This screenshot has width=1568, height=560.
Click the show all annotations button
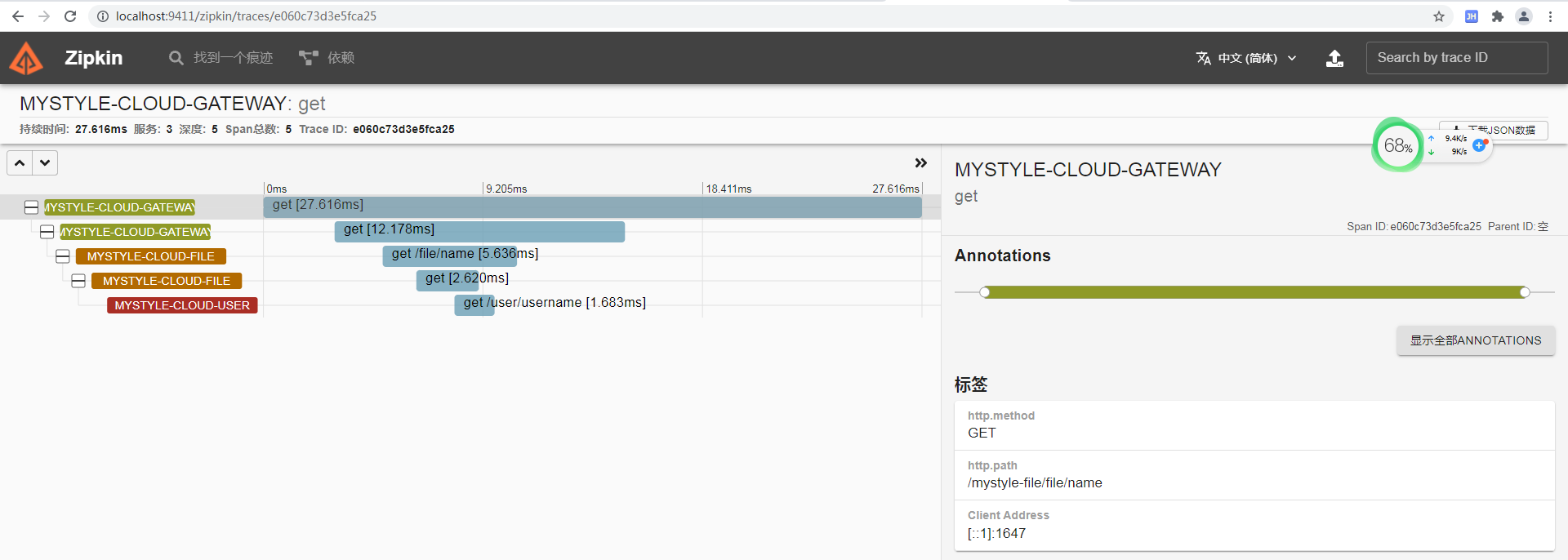click(x=1475, y=340)
